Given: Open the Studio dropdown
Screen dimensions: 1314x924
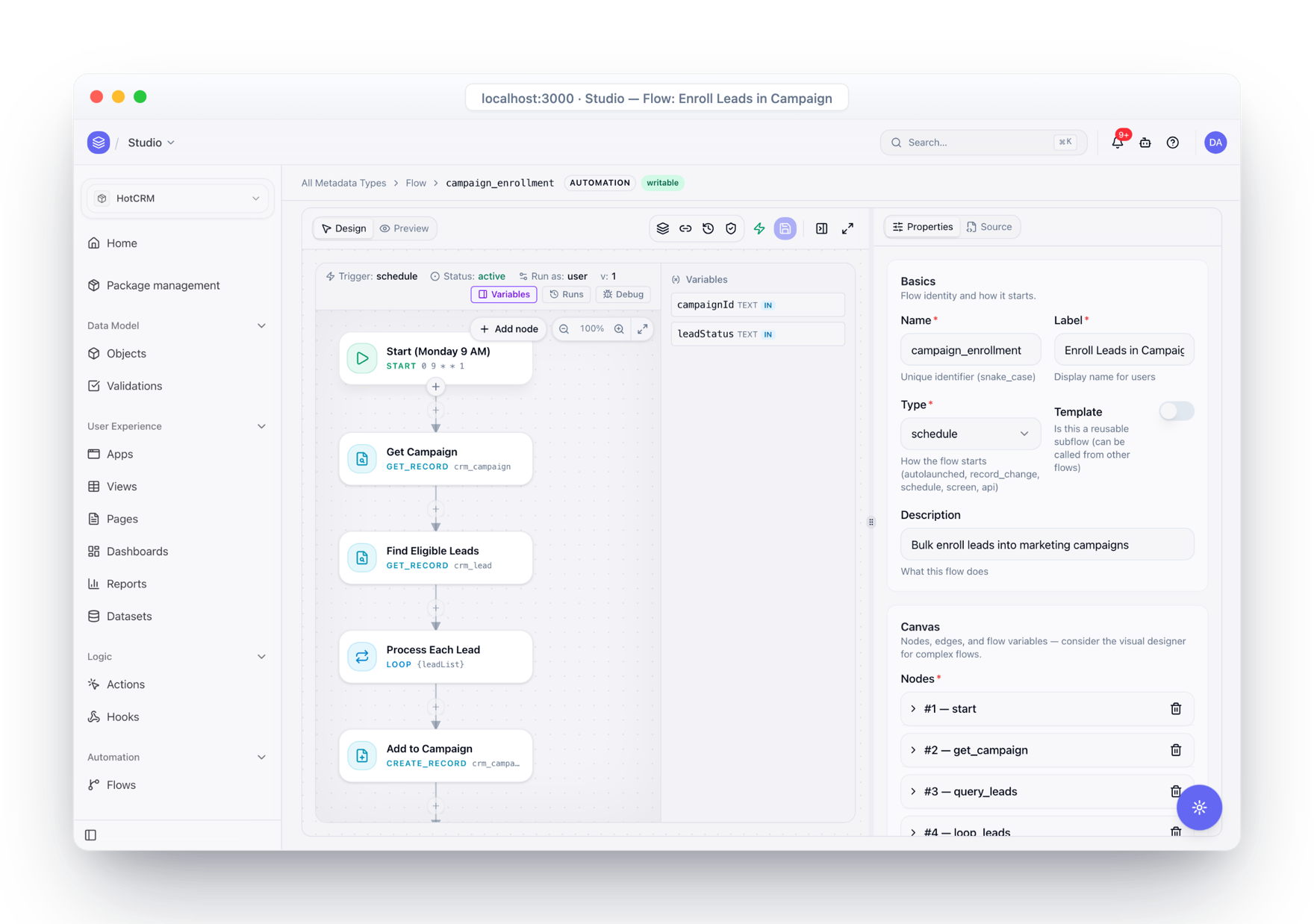Looking at the screenshot, I should [x=151, y=142].
